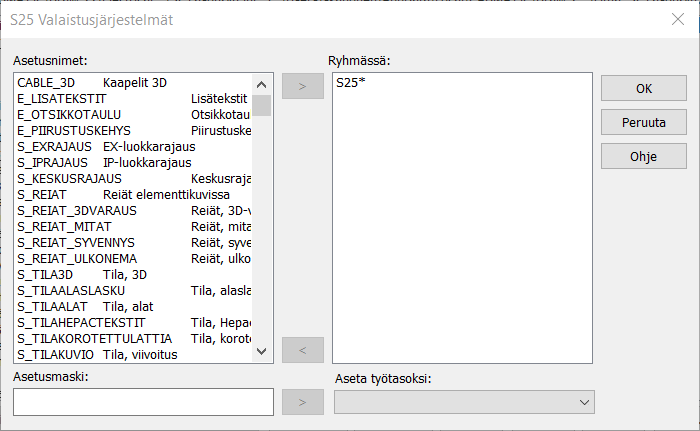
Task: Select the CABLE_3D Kaapelit 3D entry
Action: [90, 83]
